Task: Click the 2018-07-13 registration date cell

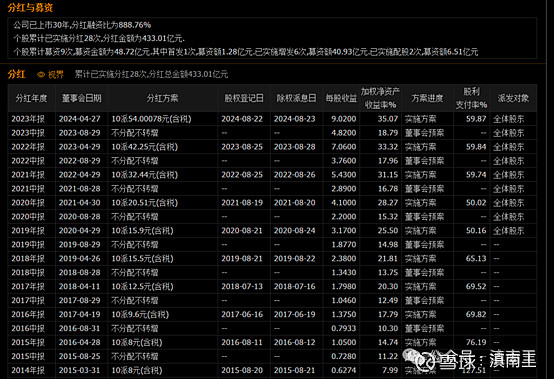Action: click(x=242, y=286)
